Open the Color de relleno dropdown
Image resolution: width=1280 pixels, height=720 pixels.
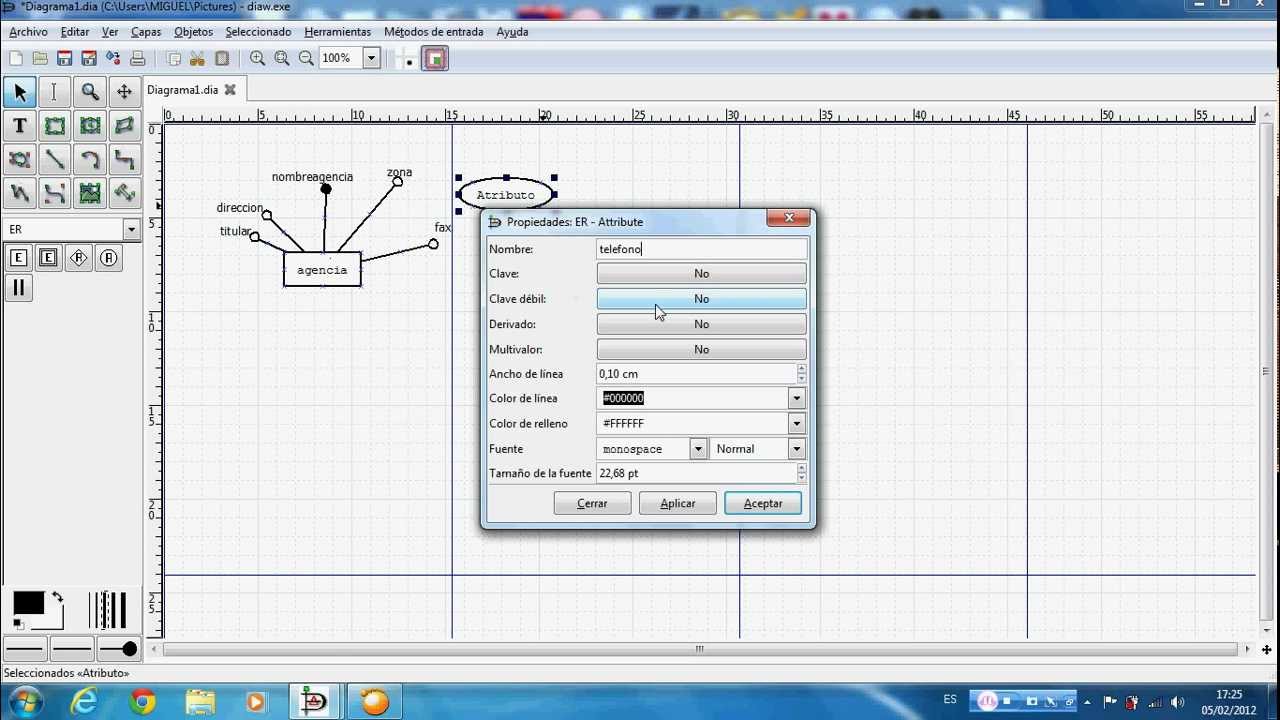(797, 423)
